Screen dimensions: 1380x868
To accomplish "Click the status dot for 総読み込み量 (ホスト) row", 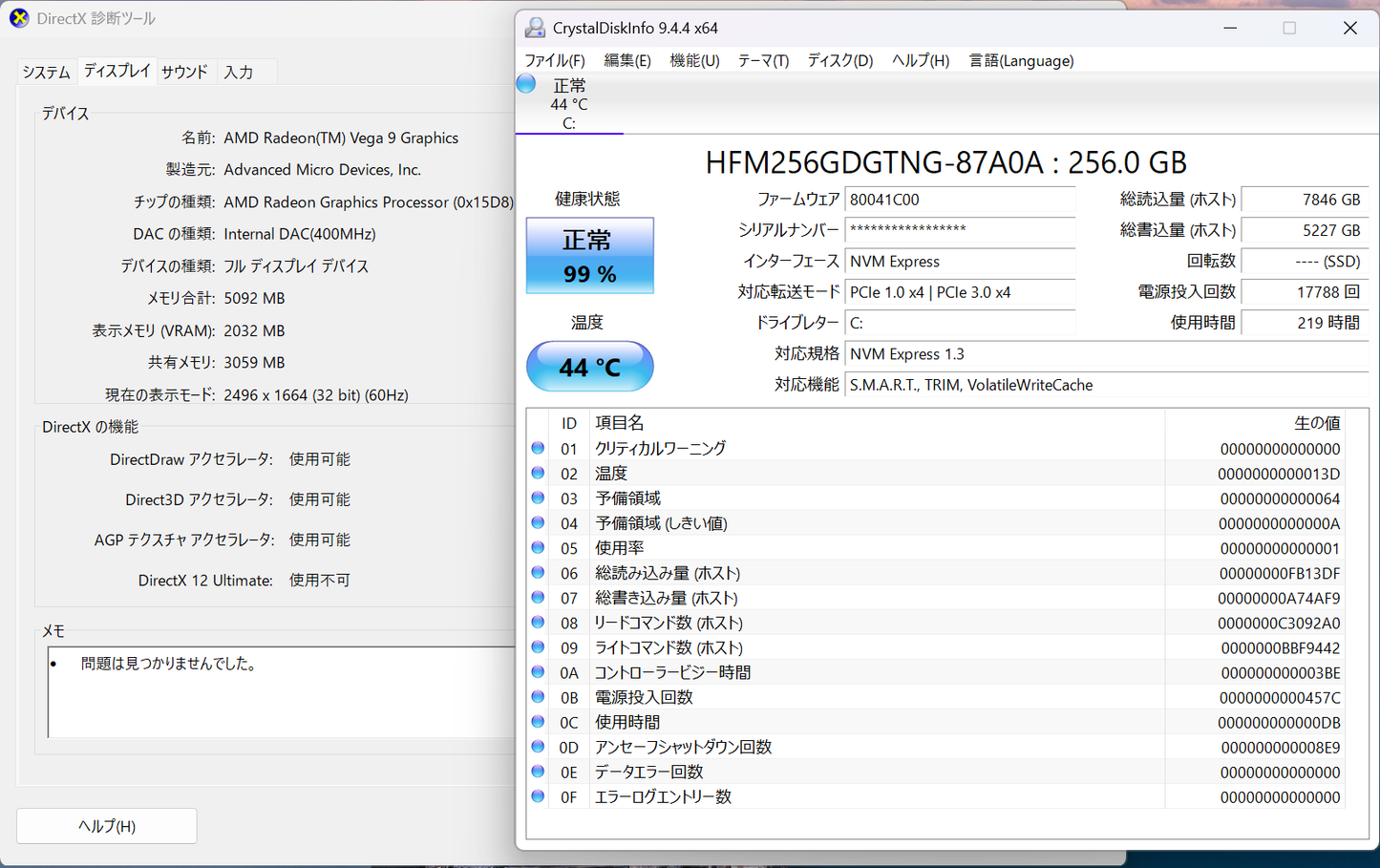I will (538, 572).
